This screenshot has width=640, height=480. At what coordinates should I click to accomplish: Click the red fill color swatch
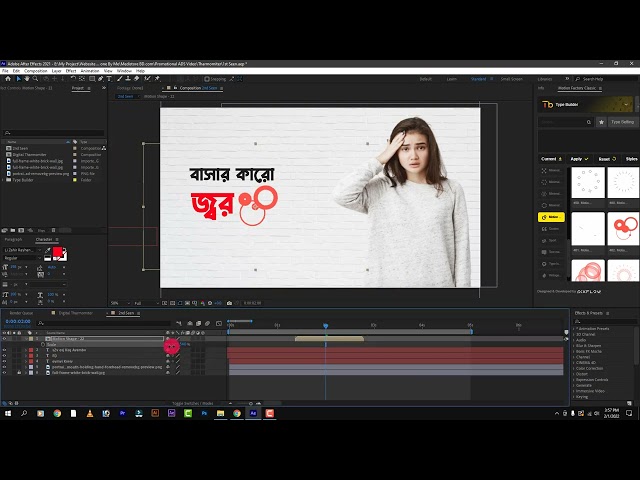pyautogui.click(x=58, y=252)
